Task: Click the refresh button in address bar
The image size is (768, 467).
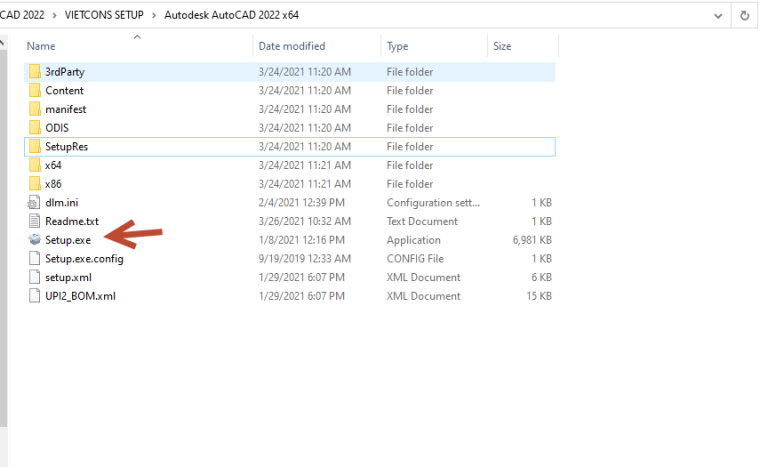Action: tap(745, 16)
